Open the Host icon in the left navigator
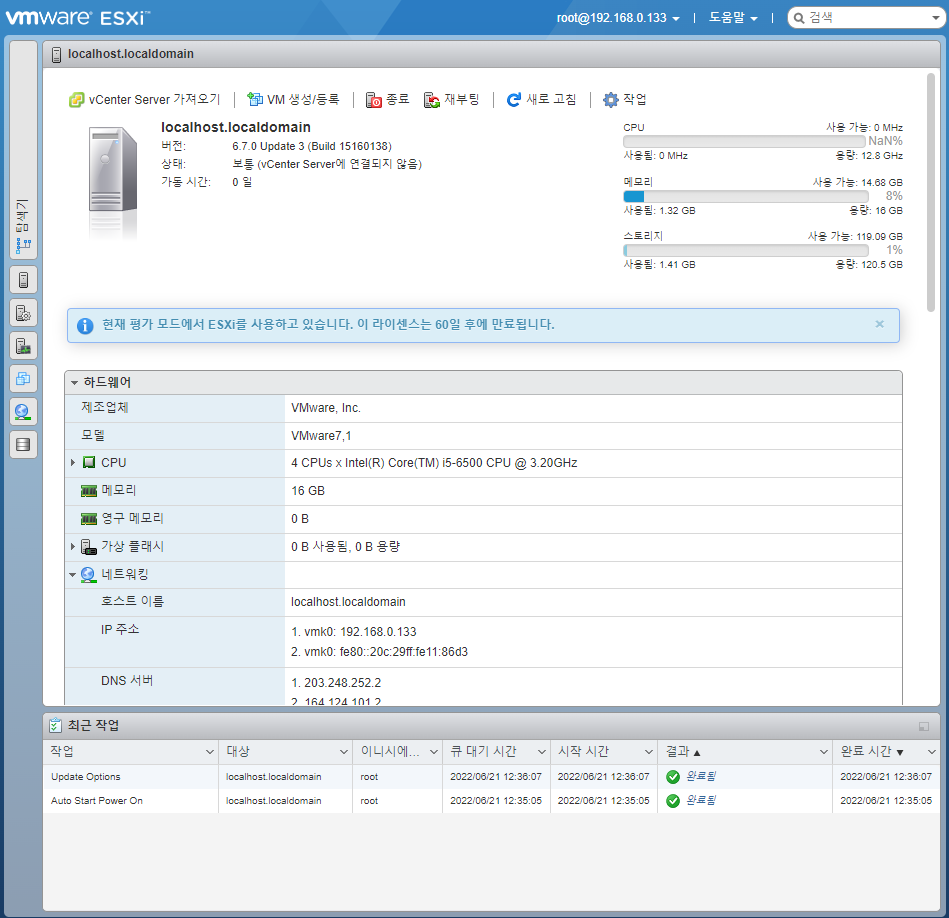 coord(24,280)
